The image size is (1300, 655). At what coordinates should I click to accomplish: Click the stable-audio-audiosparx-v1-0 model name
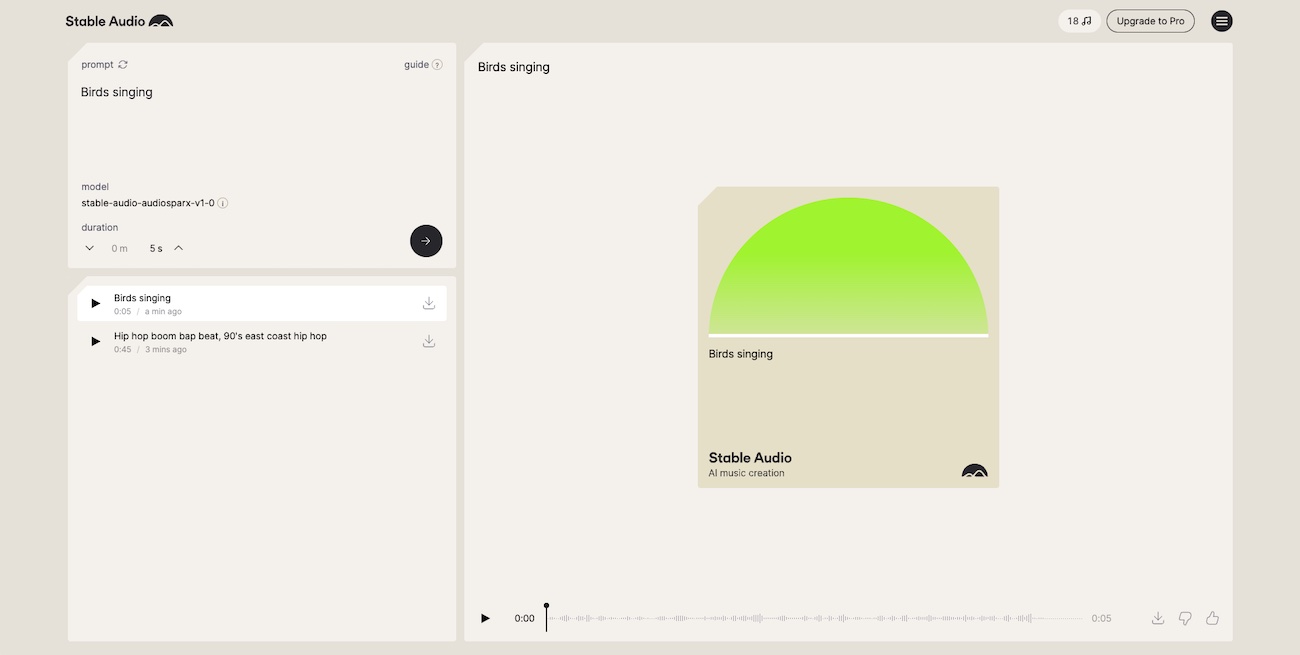148,203
